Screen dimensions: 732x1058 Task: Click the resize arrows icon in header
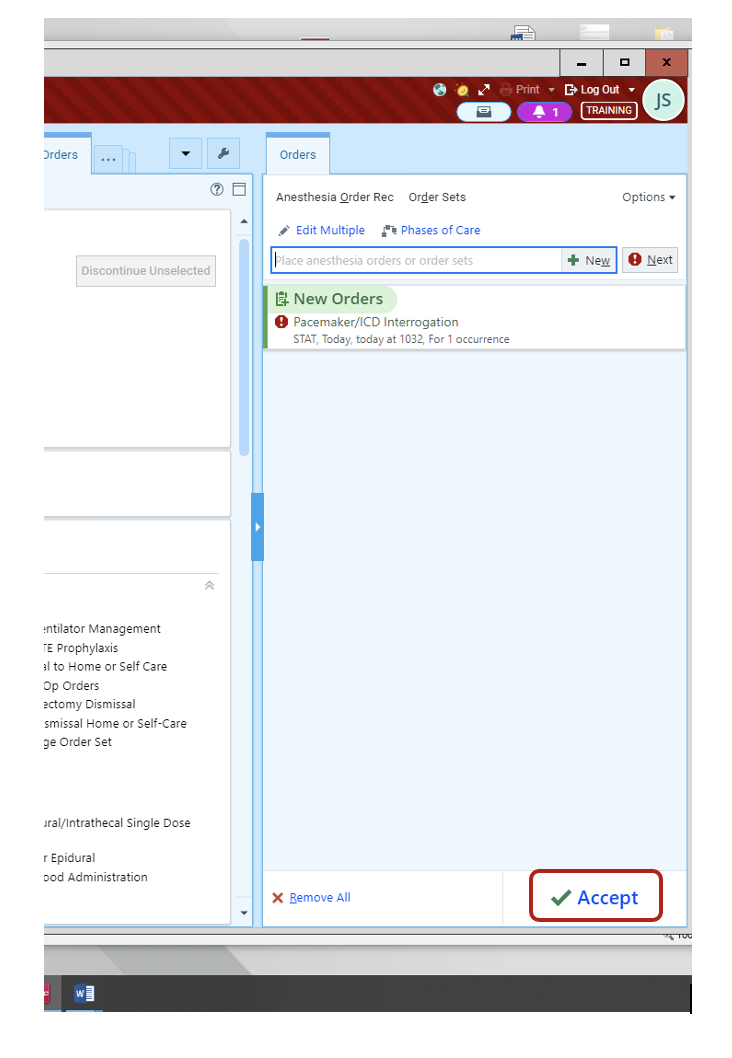484,89
